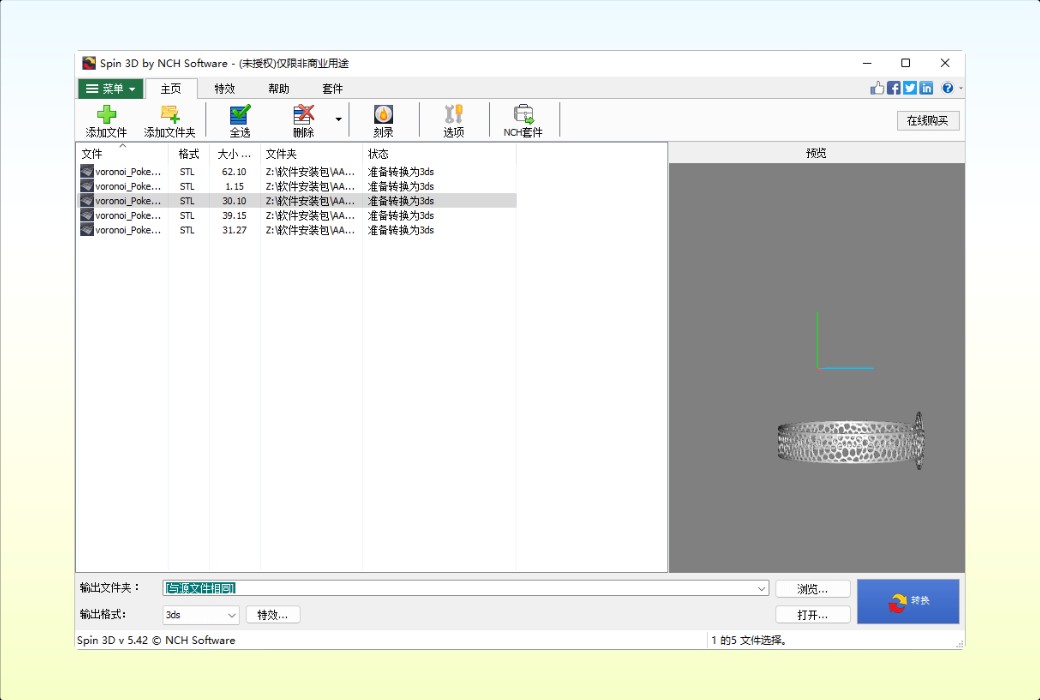
Task: Click 准备转换为3ds status in the 39.15 row
Action: click(401, 215)
